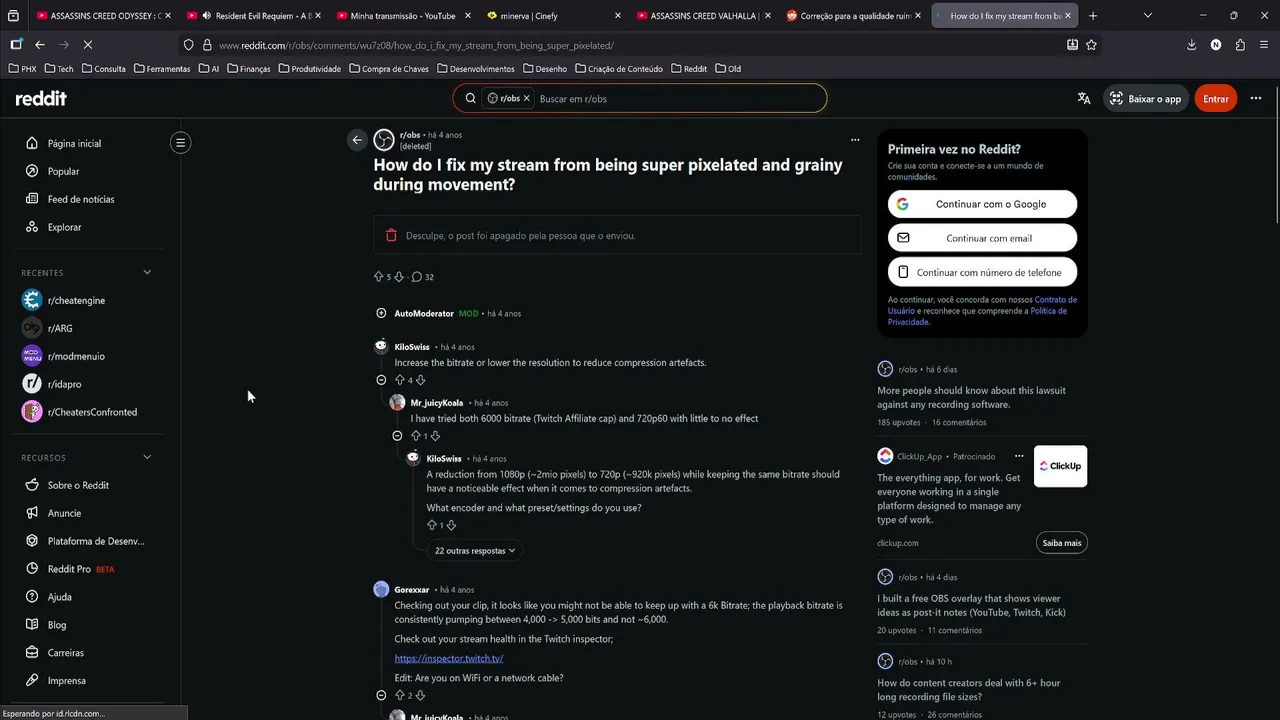Image resolution: width=1280 pixels, height=720 pixels.
Task: Open the ClickUp ad thumbnail
Action: point(1060,466)
